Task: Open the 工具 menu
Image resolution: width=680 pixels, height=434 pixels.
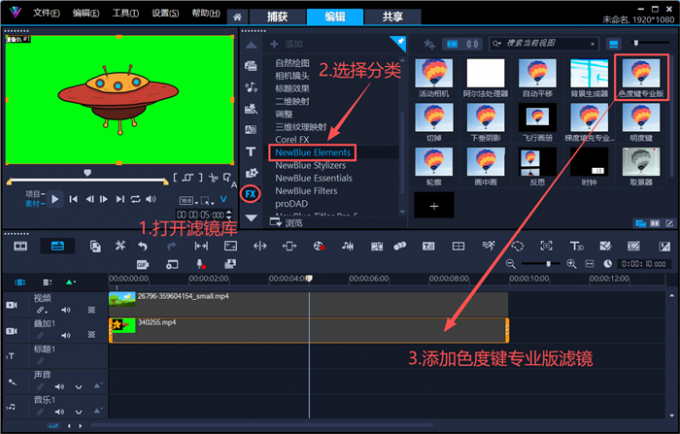Action: (126, 13)
